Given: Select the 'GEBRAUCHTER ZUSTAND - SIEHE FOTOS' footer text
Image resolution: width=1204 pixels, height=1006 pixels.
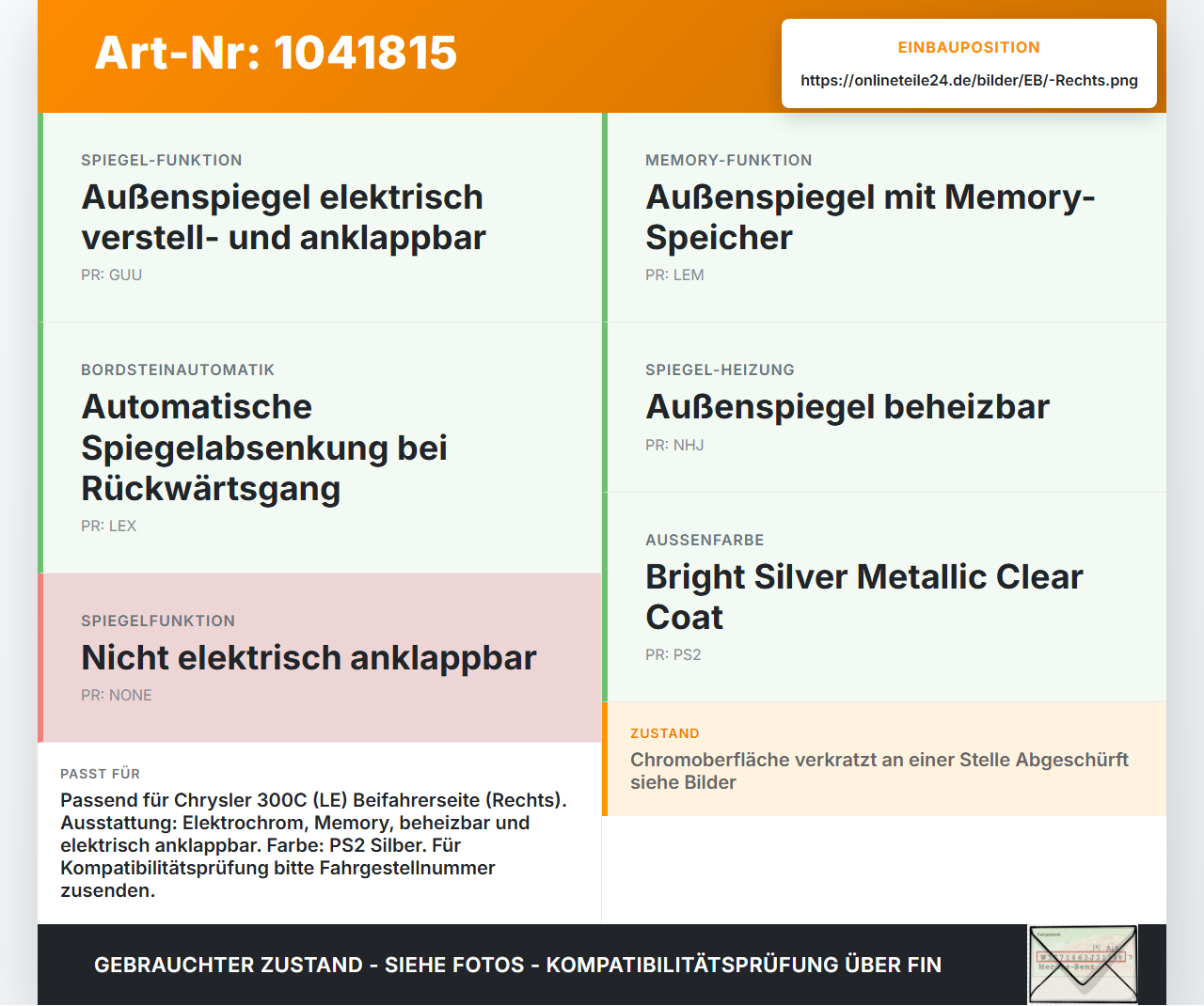Looking at the screenshot, I should (517, 966).
